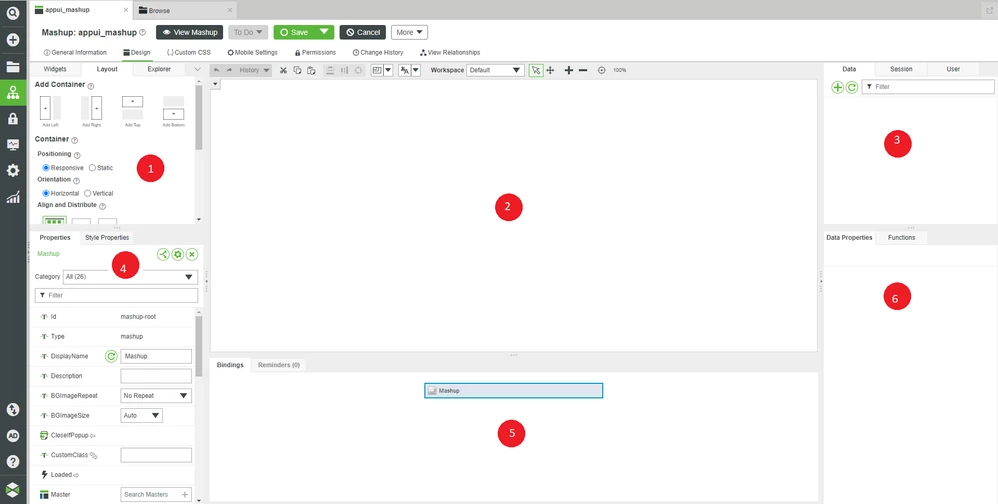Open the Category All (26) dropdown
The width and height of the screenshot is (998, 504).
tap(130, 277)
